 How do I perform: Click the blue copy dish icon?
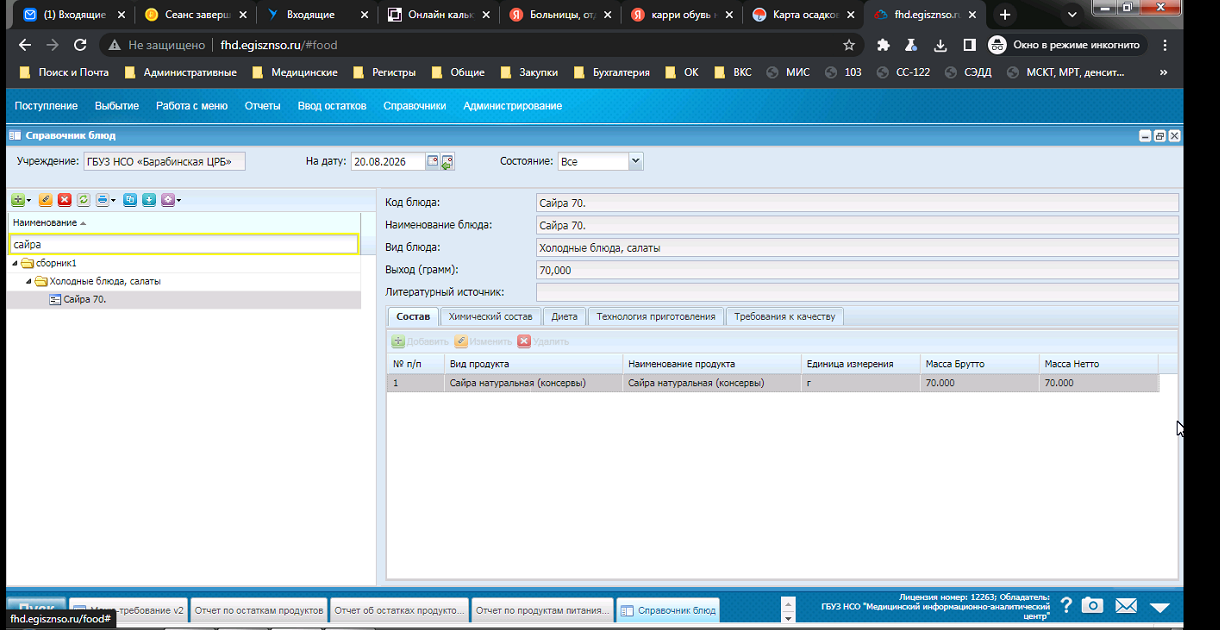tap(130, 200)
